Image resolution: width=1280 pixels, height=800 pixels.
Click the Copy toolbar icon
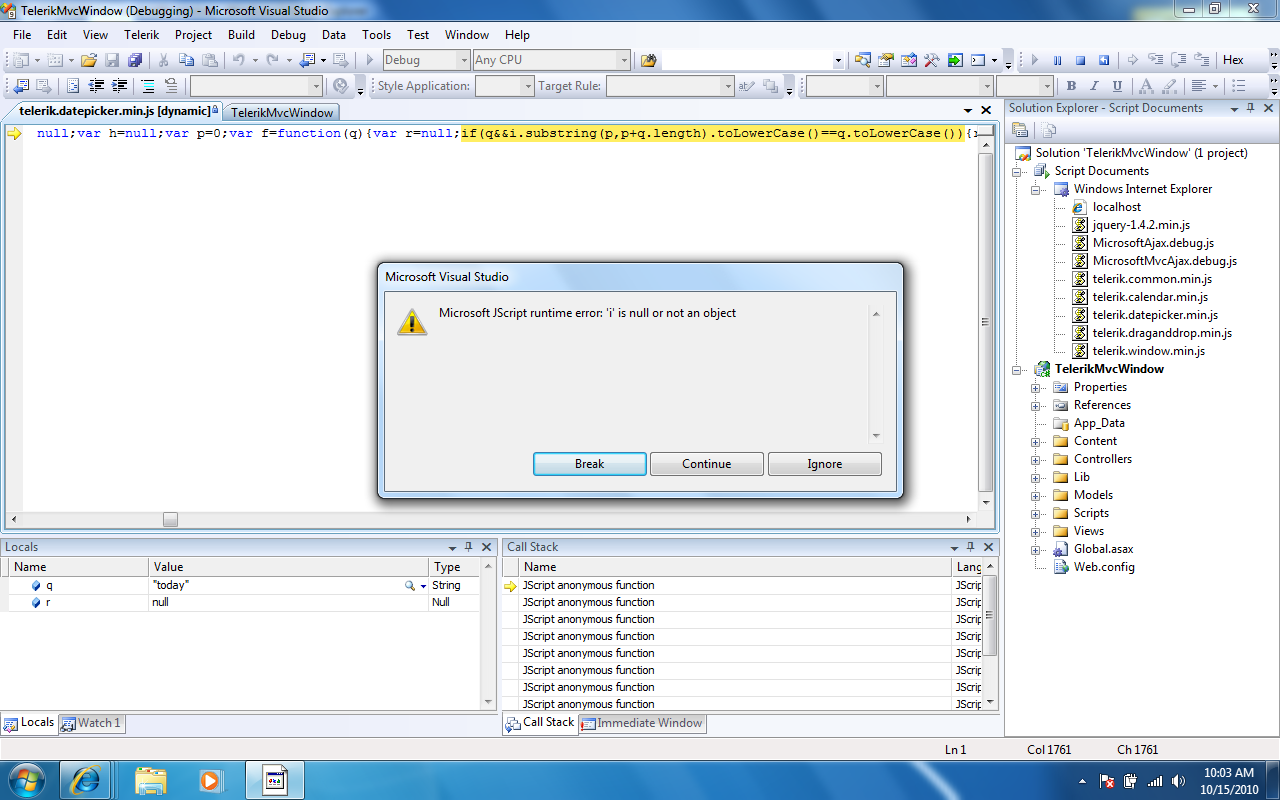click(x=187, y=60)
